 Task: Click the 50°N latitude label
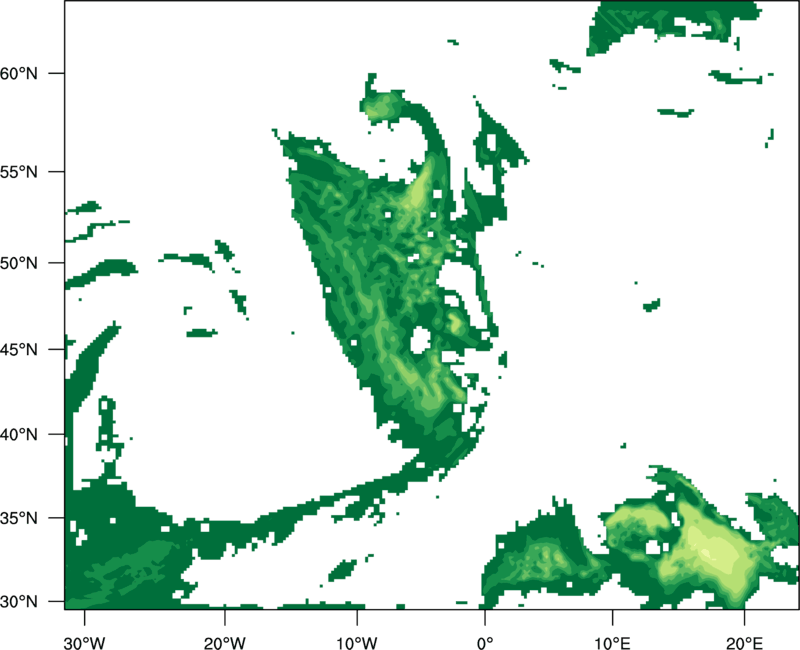pyautogui.click(x=19, y=263)
